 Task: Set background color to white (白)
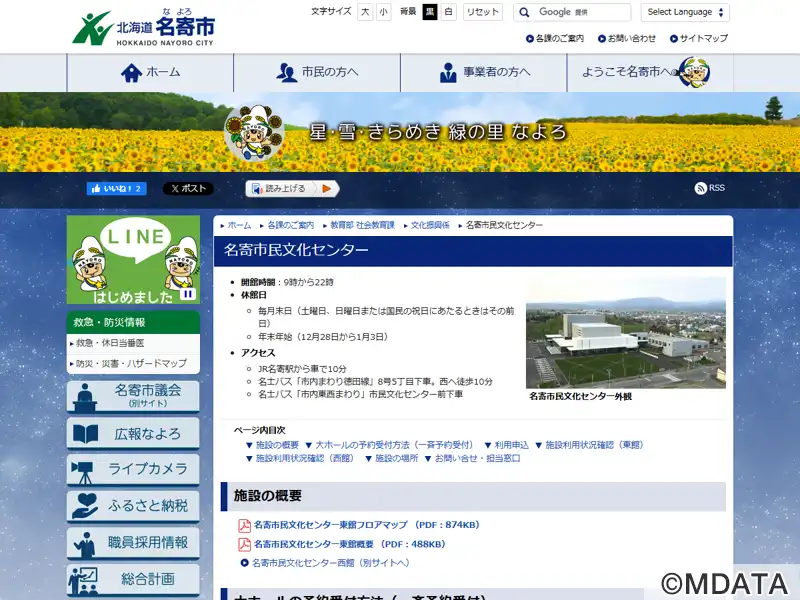click(x=448, y=12)
